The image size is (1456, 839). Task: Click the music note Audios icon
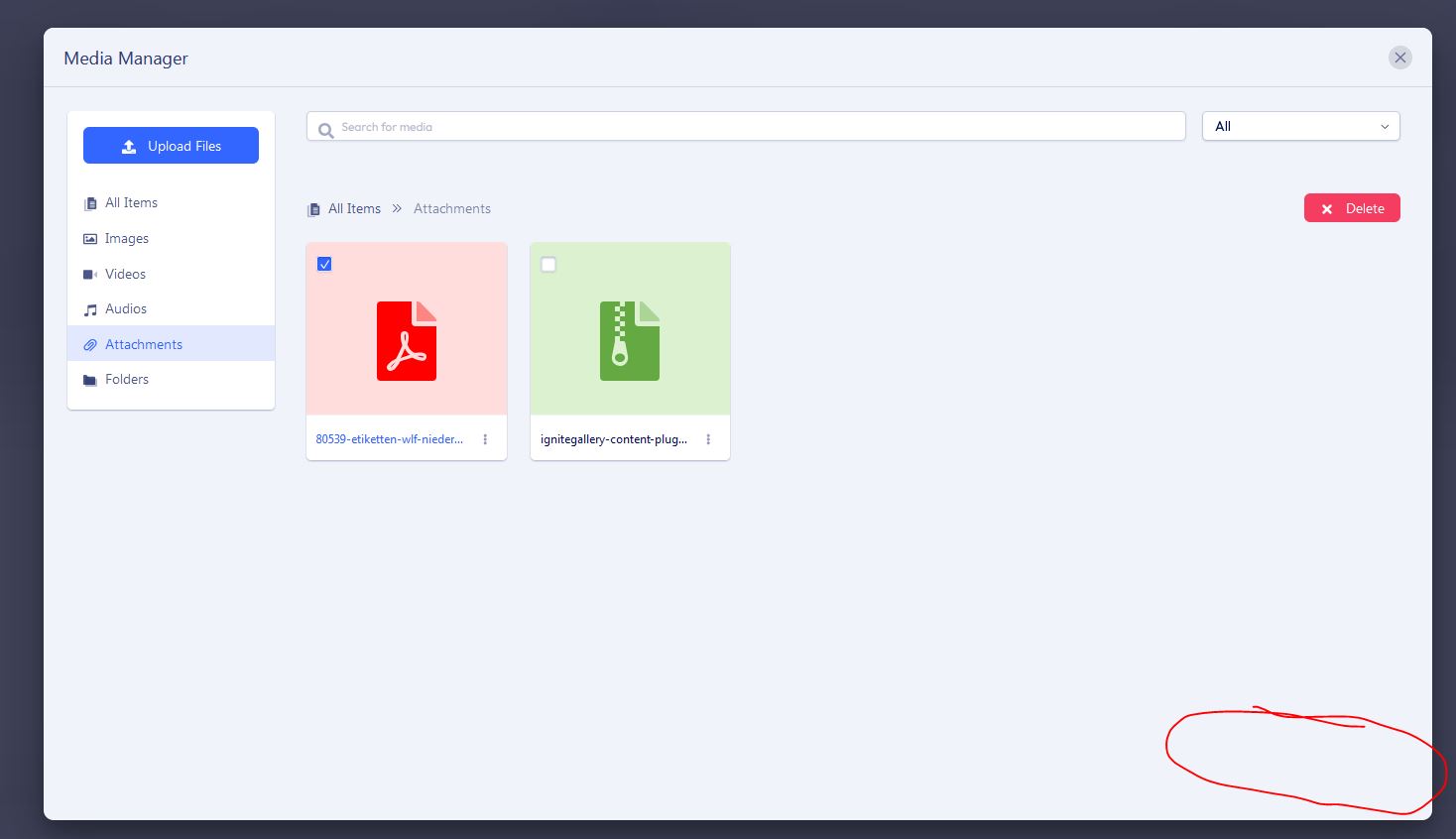90,309
